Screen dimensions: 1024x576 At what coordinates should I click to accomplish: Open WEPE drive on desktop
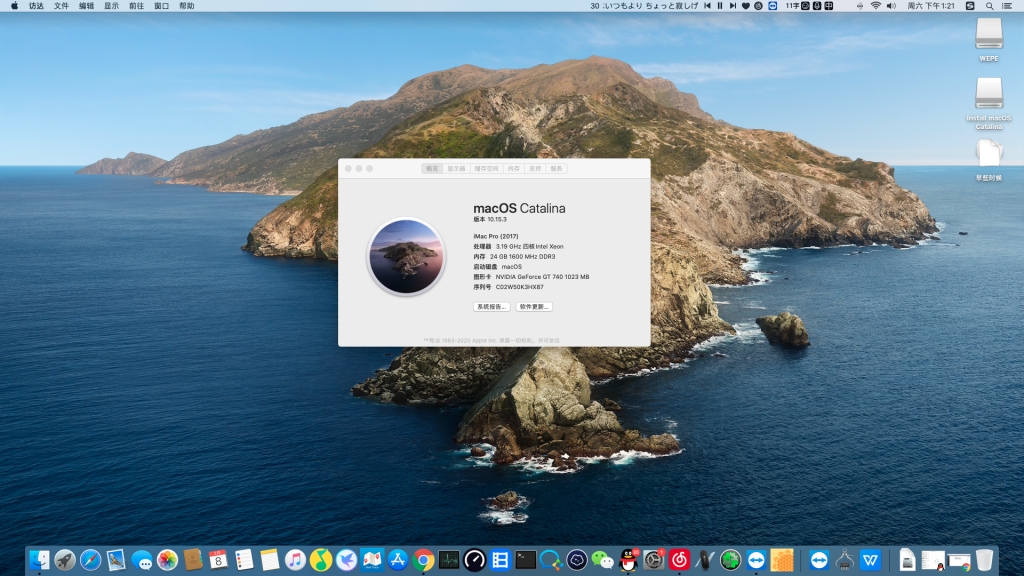pyautogui.click(x=989, y=39)
